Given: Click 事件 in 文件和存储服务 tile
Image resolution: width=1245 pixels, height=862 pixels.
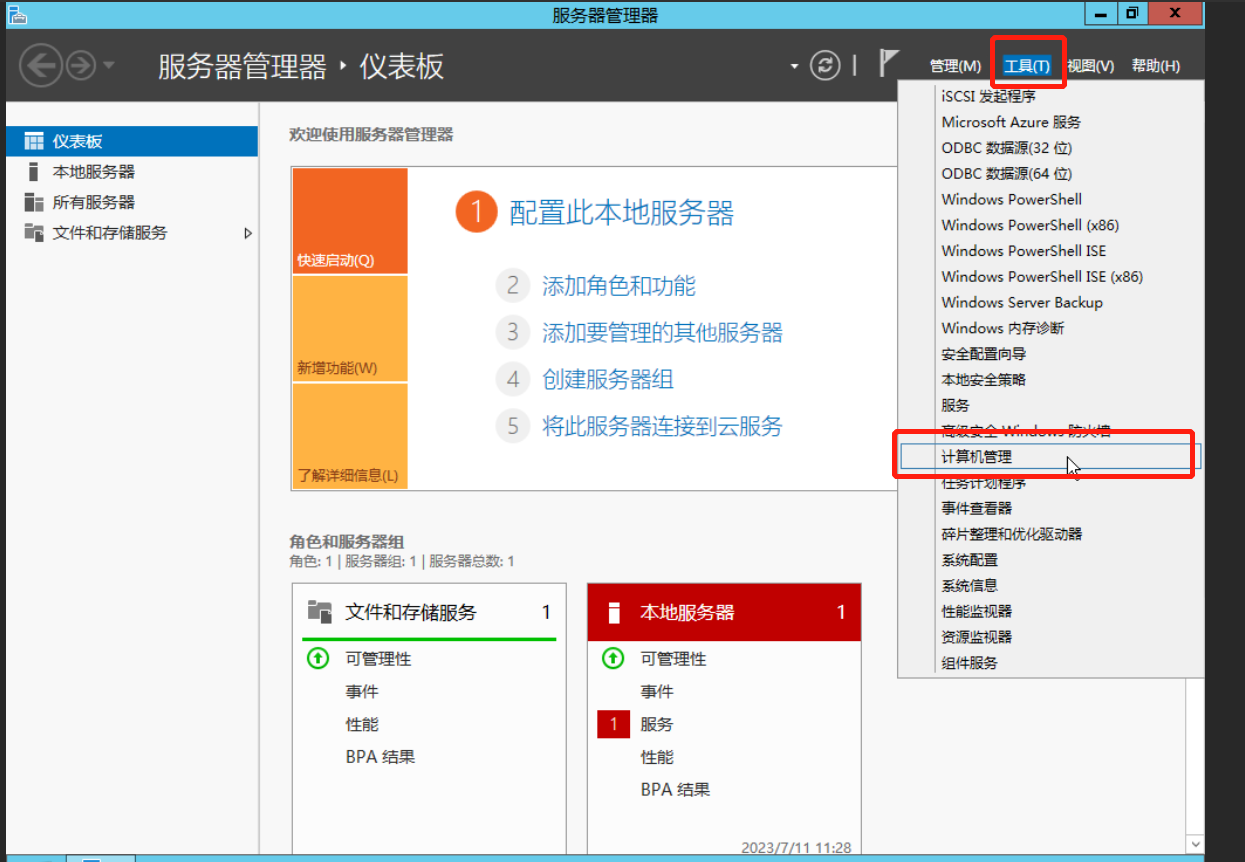Looking at the screenshot, I should (x=362, y=692).
